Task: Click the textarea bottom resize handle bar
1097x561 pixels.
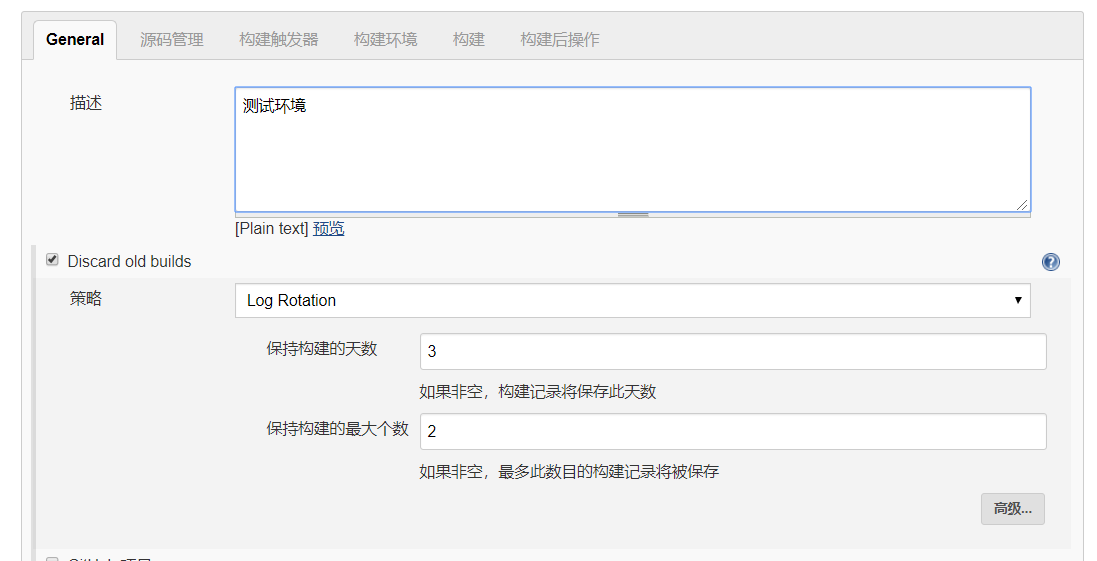Action: point(632,215)
